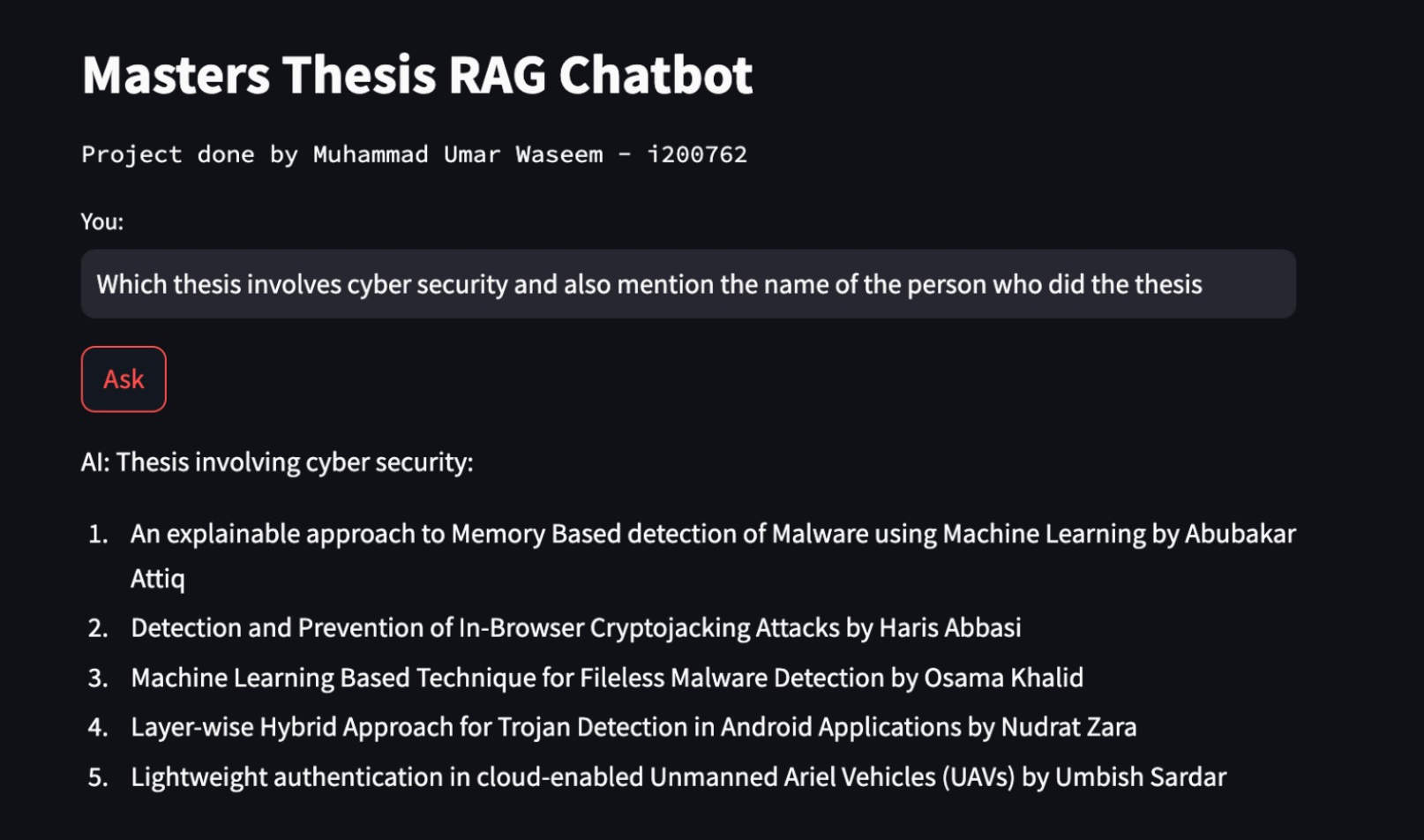Click the list number "5." marker
Viewport: 1424px width, 840px height.
coord(98,777)
